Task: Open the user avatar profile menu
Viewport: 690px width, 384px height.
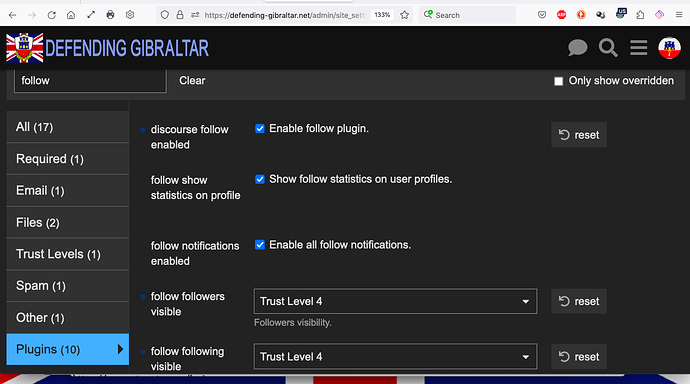Action: pos(669,48)
